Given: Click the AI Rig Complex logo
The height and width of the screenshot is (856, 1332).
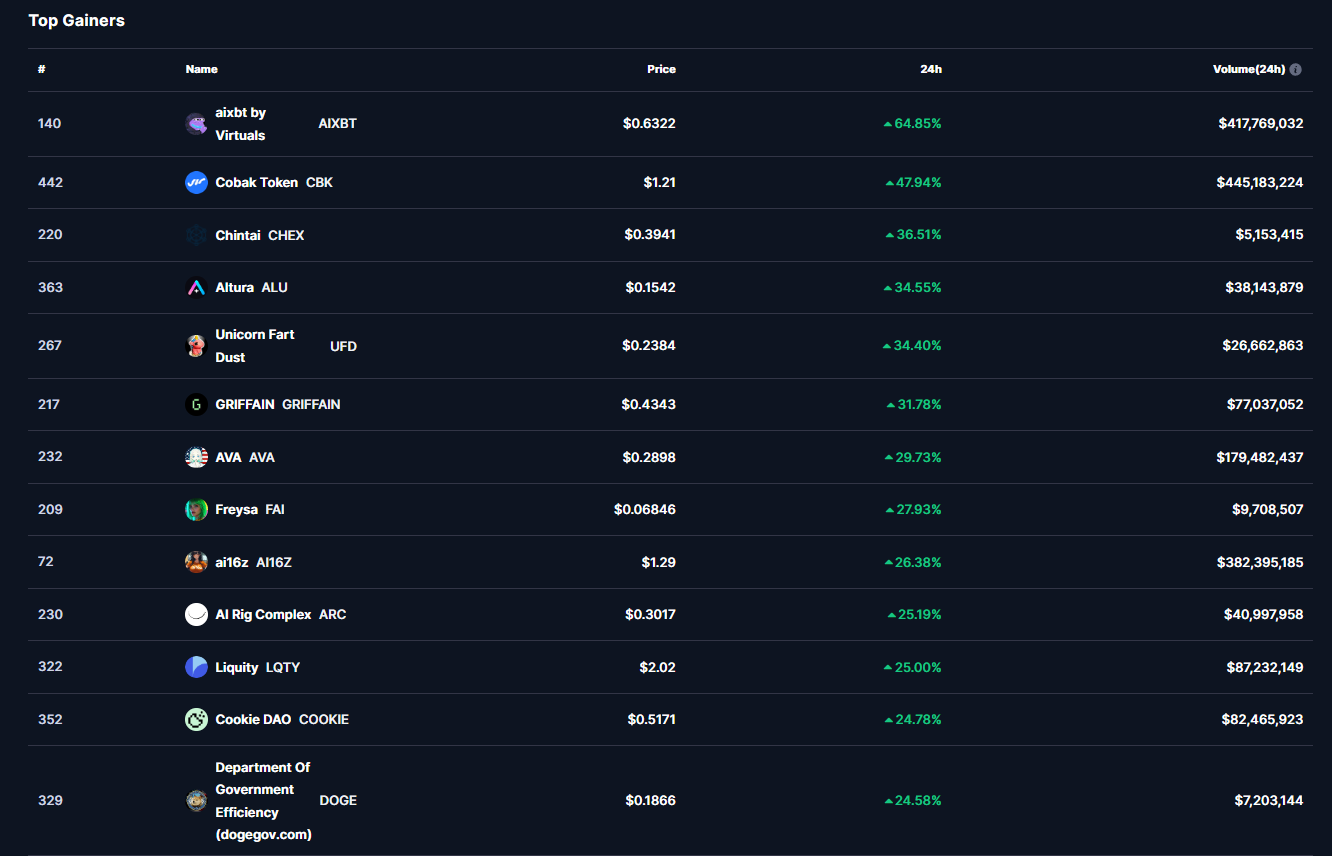Looking at the screenshot, I should [196, 615].
